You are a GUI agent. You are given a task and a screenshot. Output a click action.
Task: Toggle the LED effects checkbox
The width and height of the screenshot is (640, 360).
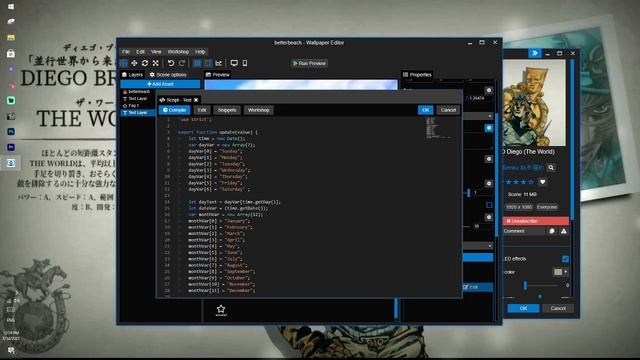(565, 259)
